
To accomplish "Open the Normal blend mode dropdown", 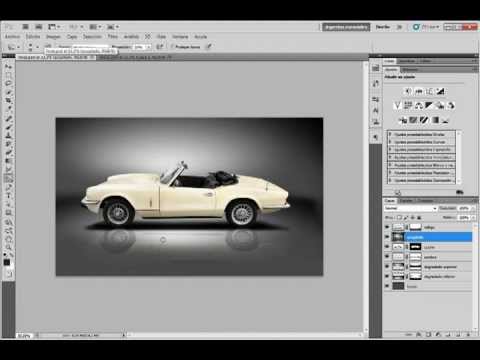I will coord(410,208).
